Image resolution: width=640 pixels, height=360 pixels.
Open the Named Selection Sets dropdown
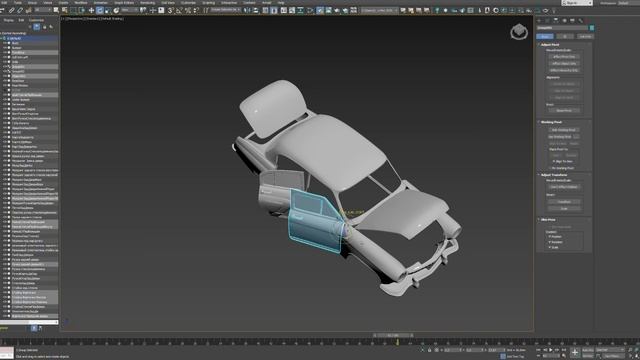coord(225,10)
